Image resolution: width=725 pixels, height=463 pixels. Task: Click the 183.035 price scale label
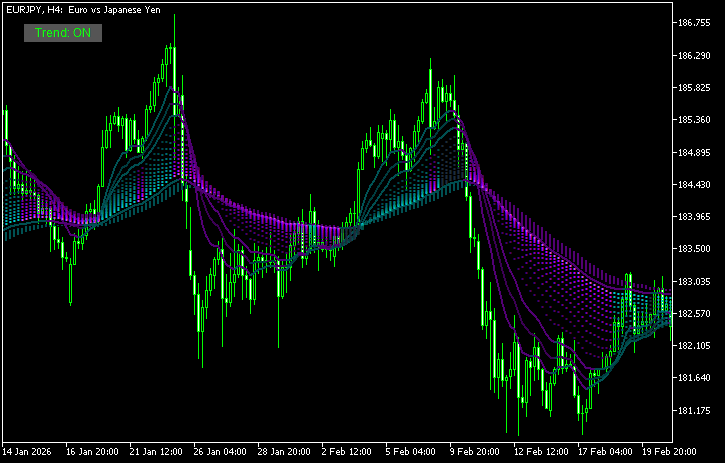[694, 281]
